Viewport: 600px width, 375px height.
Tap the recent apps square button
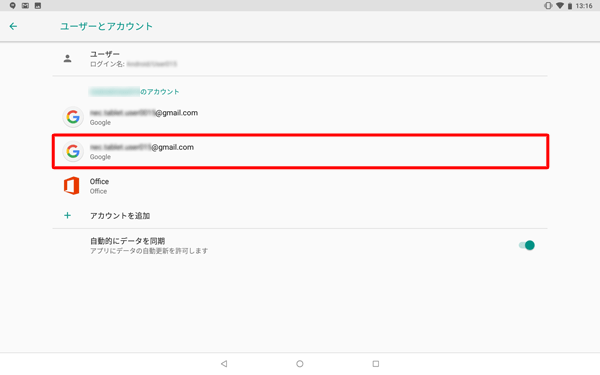376,364
